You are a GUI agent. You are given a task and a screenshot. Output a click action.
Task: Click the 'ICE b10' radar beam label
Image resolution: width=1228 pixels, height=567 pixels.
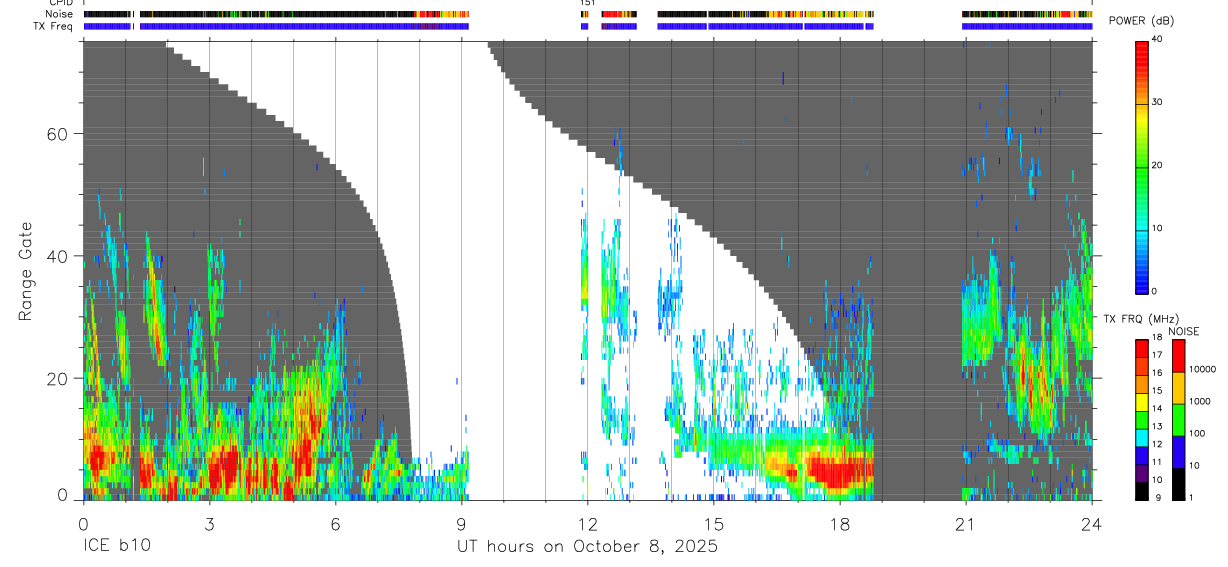tap(115, 547)
